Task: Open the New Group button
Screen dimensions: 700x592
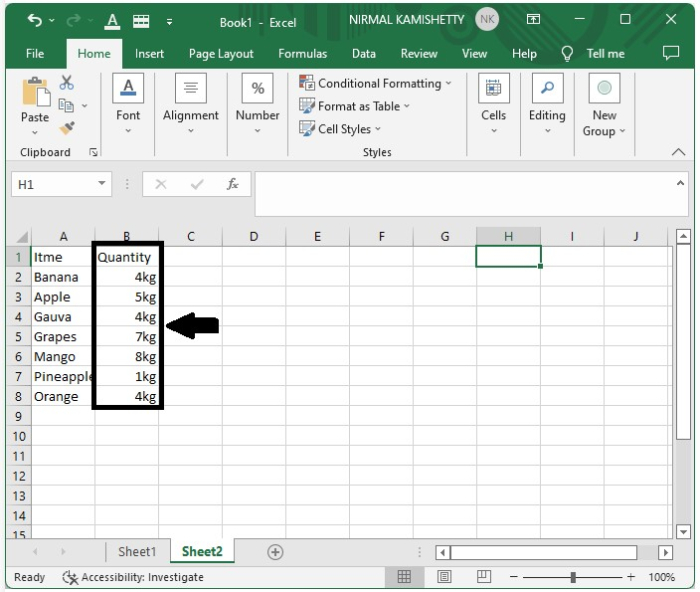Action: 604,106
